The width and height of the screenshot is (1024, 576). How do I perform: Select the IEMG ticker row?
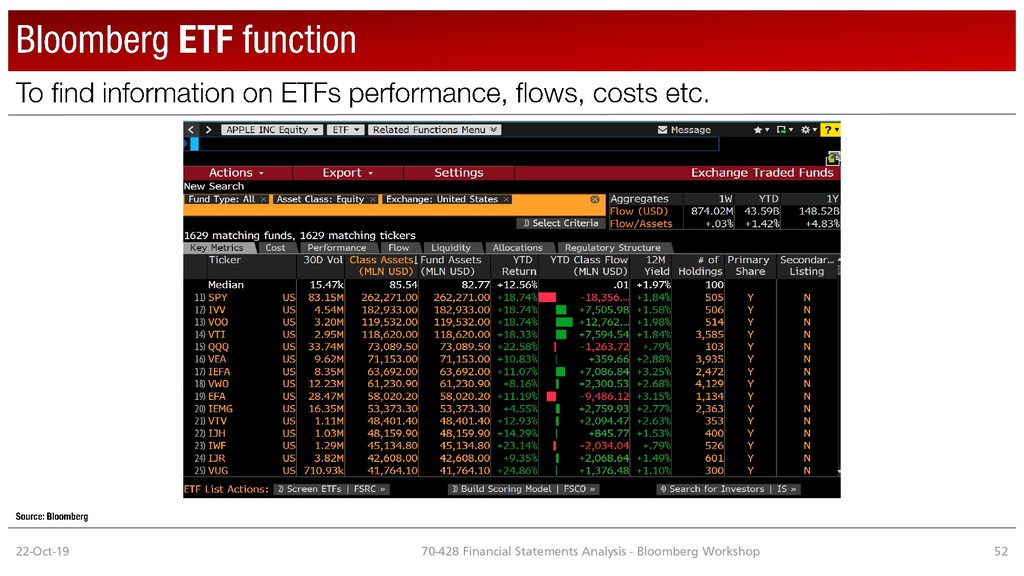pyautogui.click(x=511, y=409)
